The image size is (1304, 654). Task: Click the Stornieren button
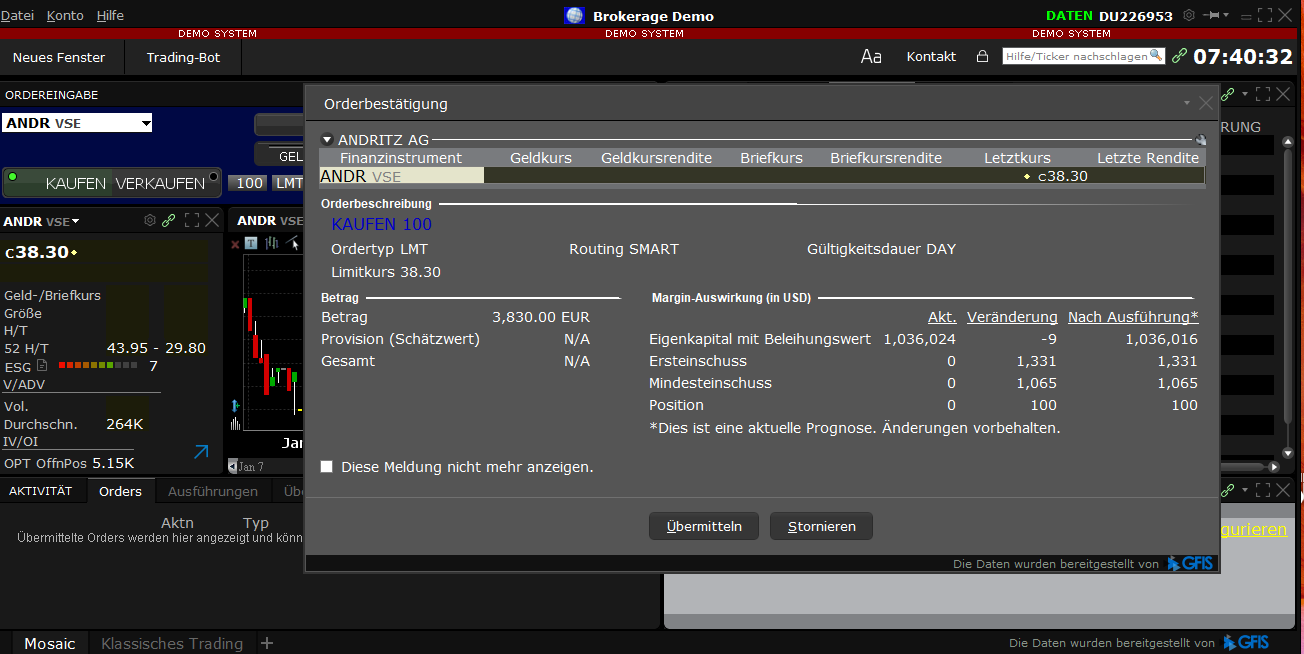tap(821, 526)
